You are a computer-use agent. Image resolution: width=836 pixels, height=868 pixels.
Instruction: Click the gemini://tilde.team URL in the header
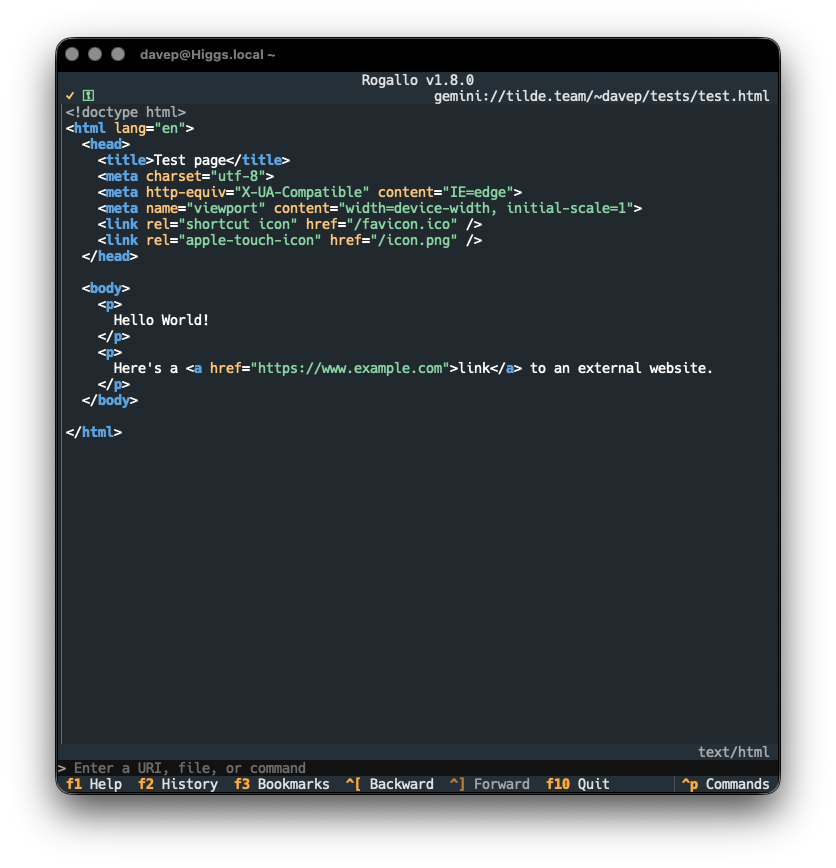[x=601, y=96]
